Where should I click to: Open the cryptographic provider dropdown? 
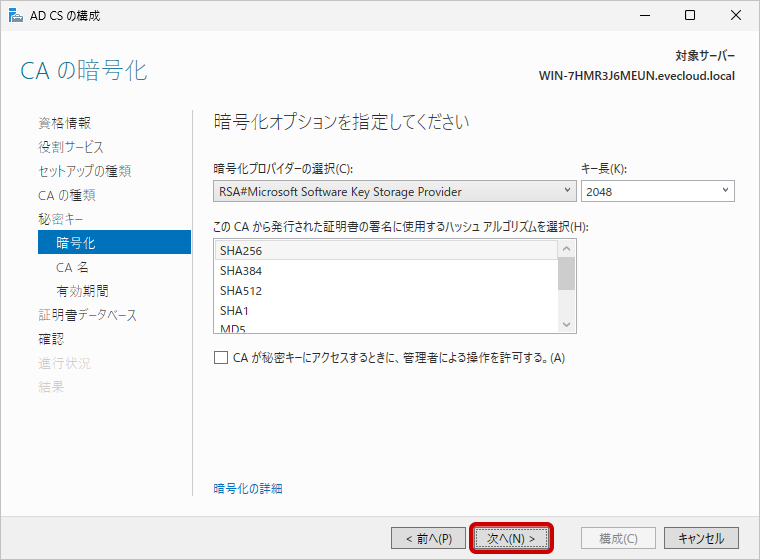coord(395,191)
